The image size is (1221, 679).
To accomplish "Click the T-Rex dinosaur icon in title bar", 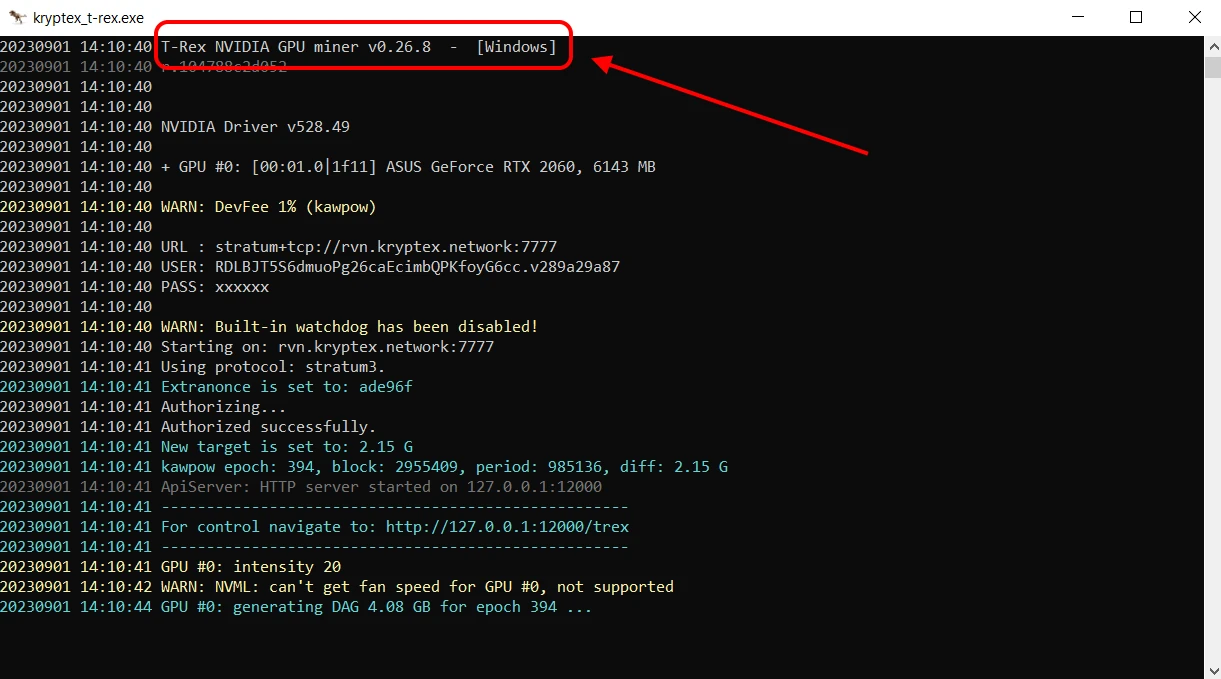I will [x=18, y=17].
